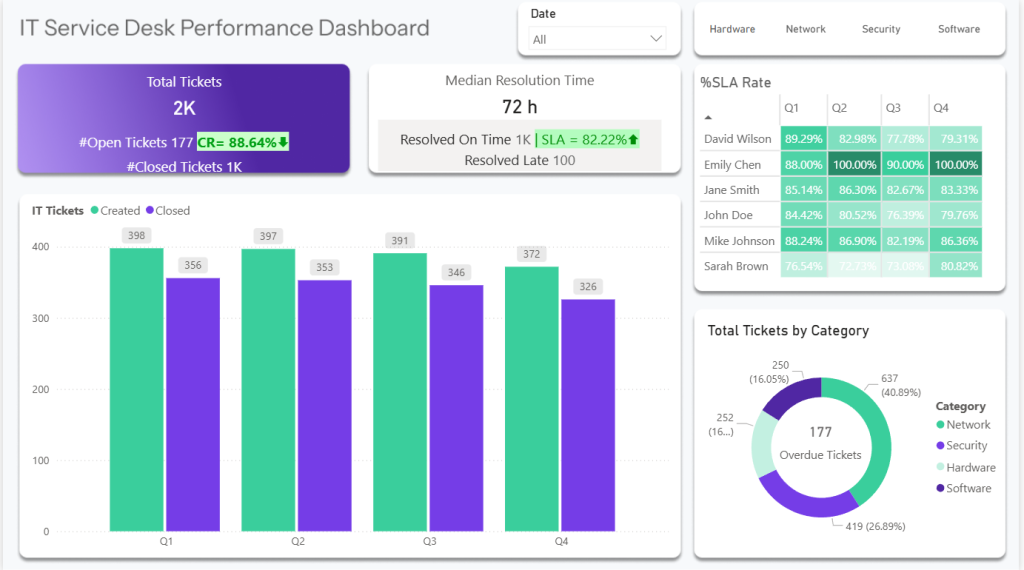1024x570 pixels.
Task: Select the Q1 Created bar labeled 398
Action: 136,390
